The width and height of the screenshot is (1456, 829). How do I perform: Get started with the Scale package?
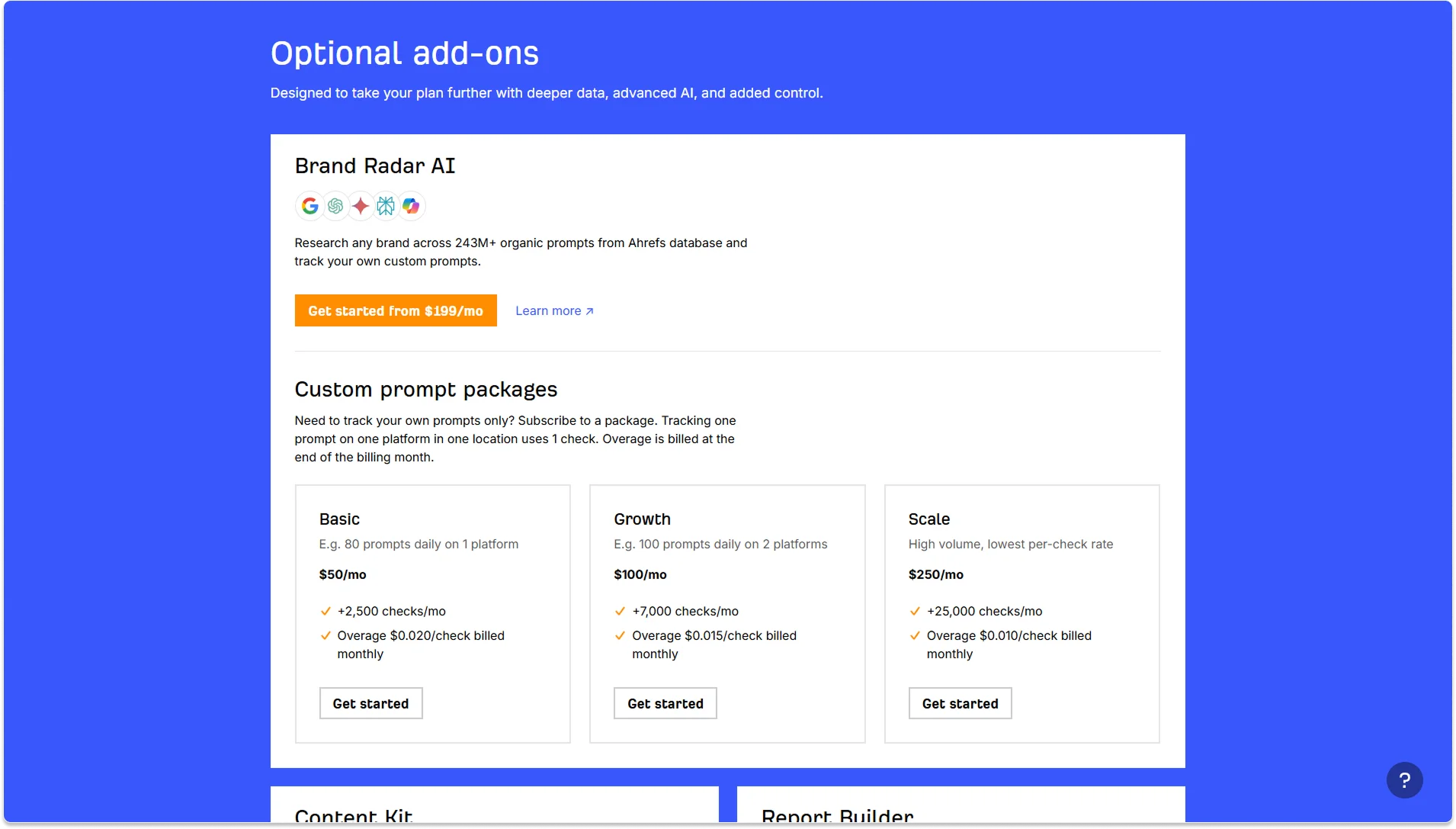pos(960,702)
